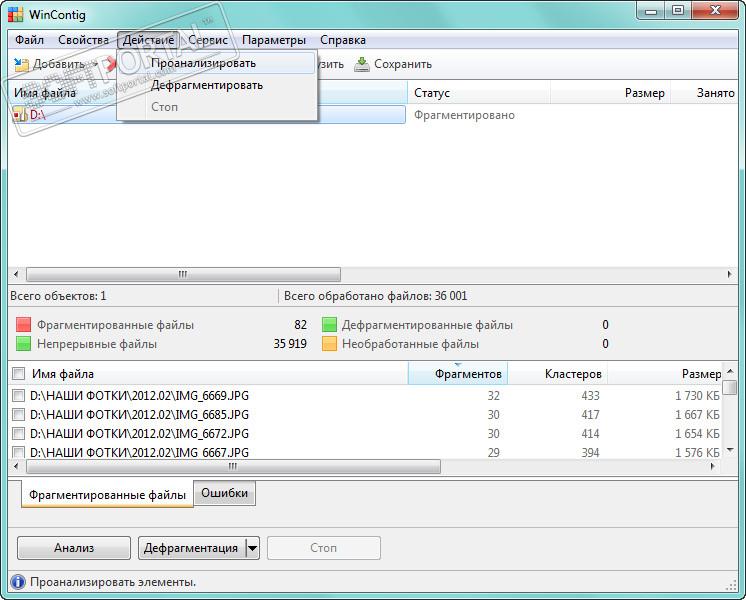Open the Справка menu
The image size is (746, 600).
343,40
